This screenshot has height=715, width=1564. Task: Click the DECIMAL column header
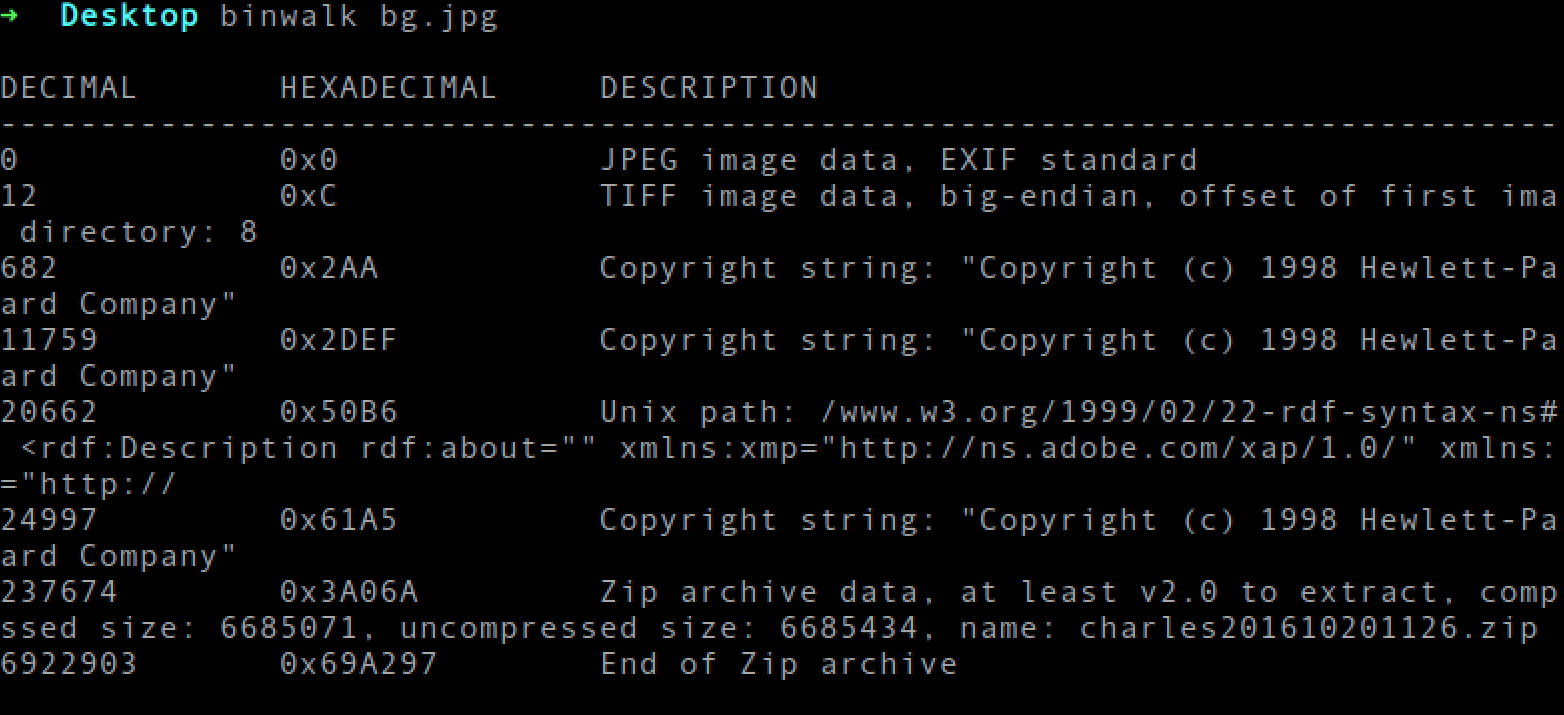click(68, 88)
